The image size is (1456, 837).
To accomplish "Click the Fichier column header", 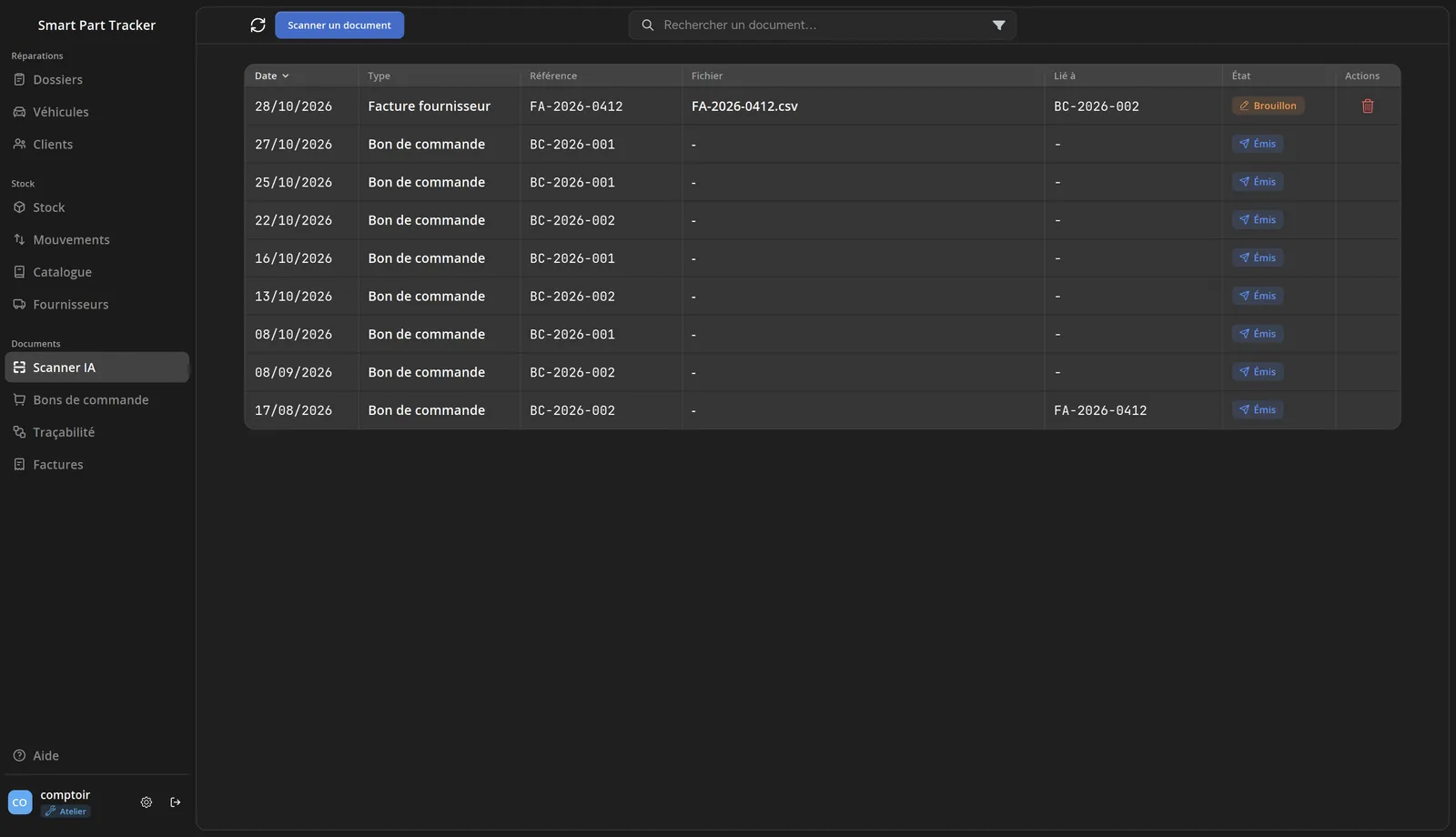I will (707, 76).
